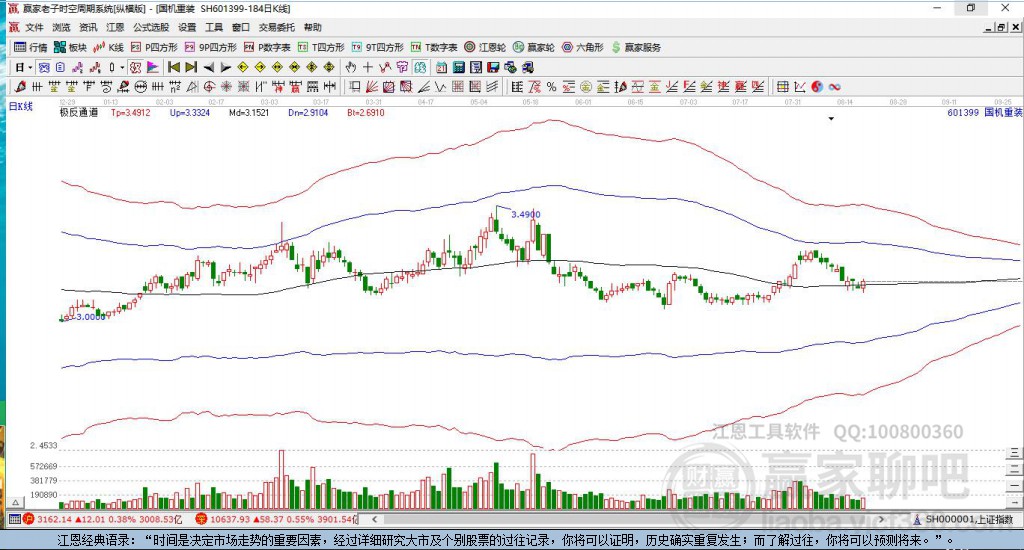Open the 赢家服务 button
The width and height of the screenshot is (1024, 550).
click(636, 47)
